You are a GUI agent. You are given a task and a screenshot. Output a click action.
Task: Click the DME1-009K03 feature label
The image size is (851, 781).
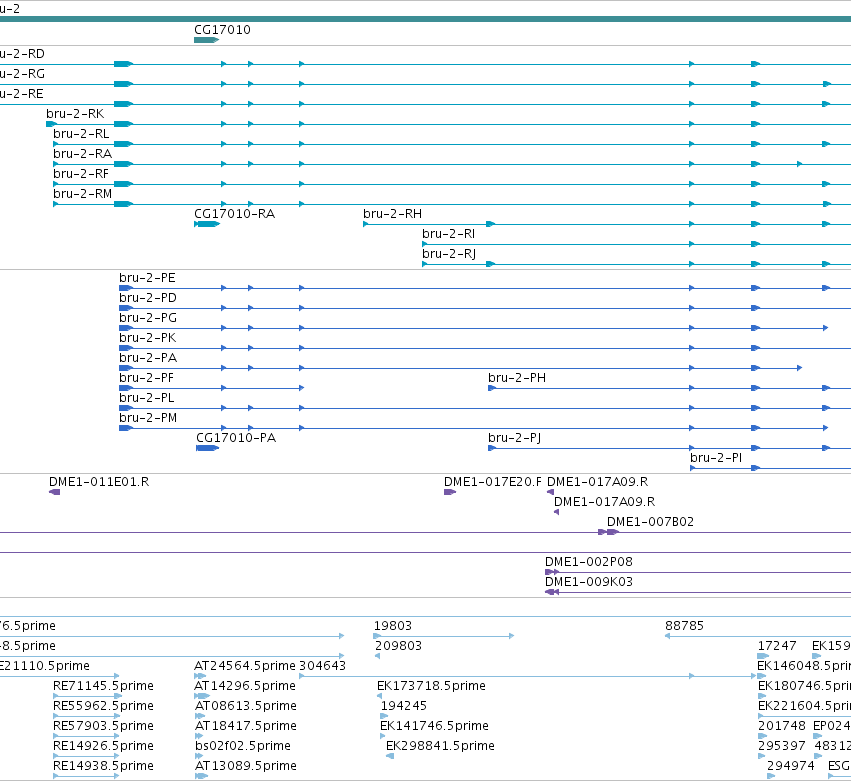(x=588, y=582)
